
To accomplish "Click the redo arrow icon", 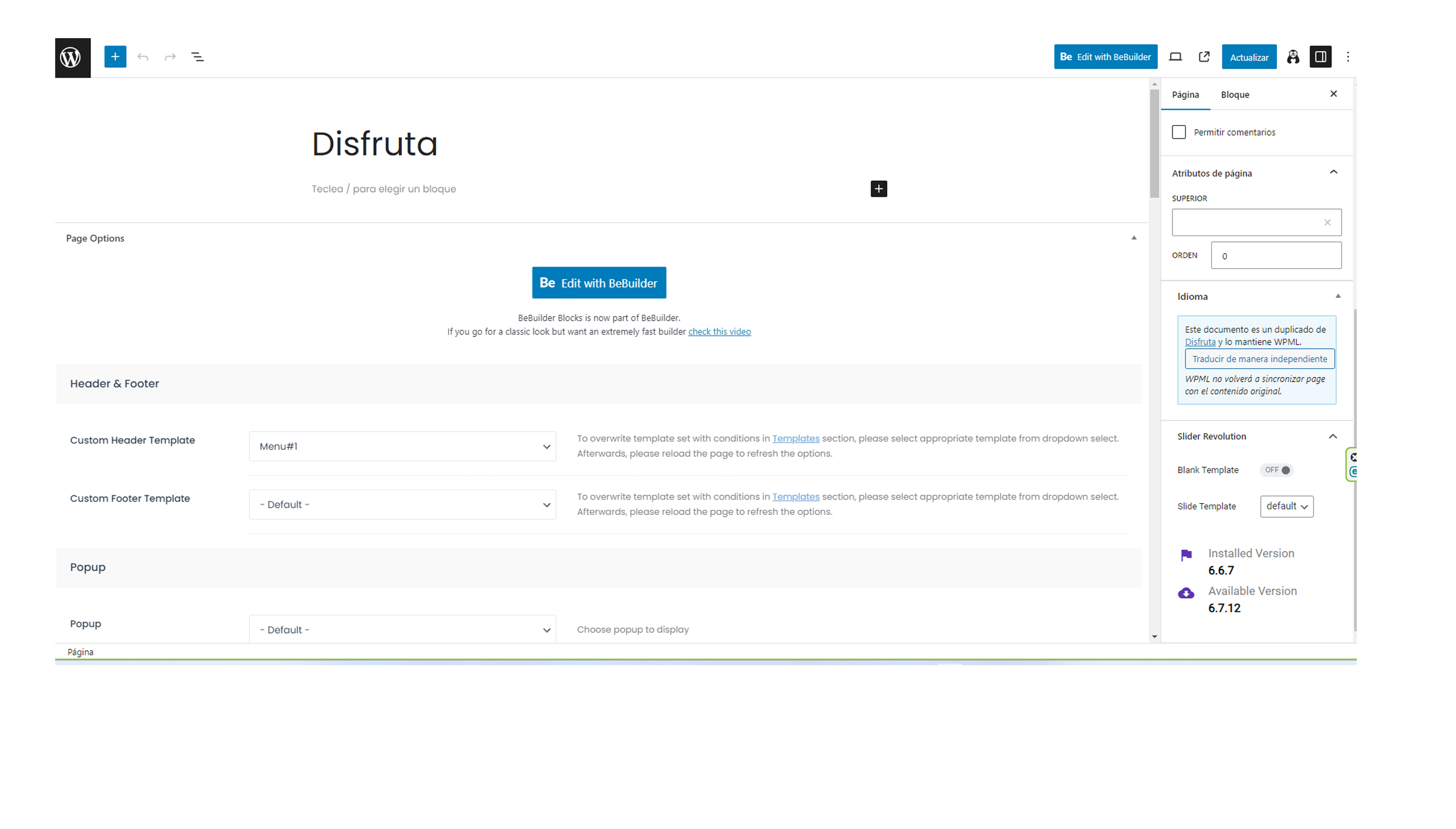I will (x=170, y=57).
